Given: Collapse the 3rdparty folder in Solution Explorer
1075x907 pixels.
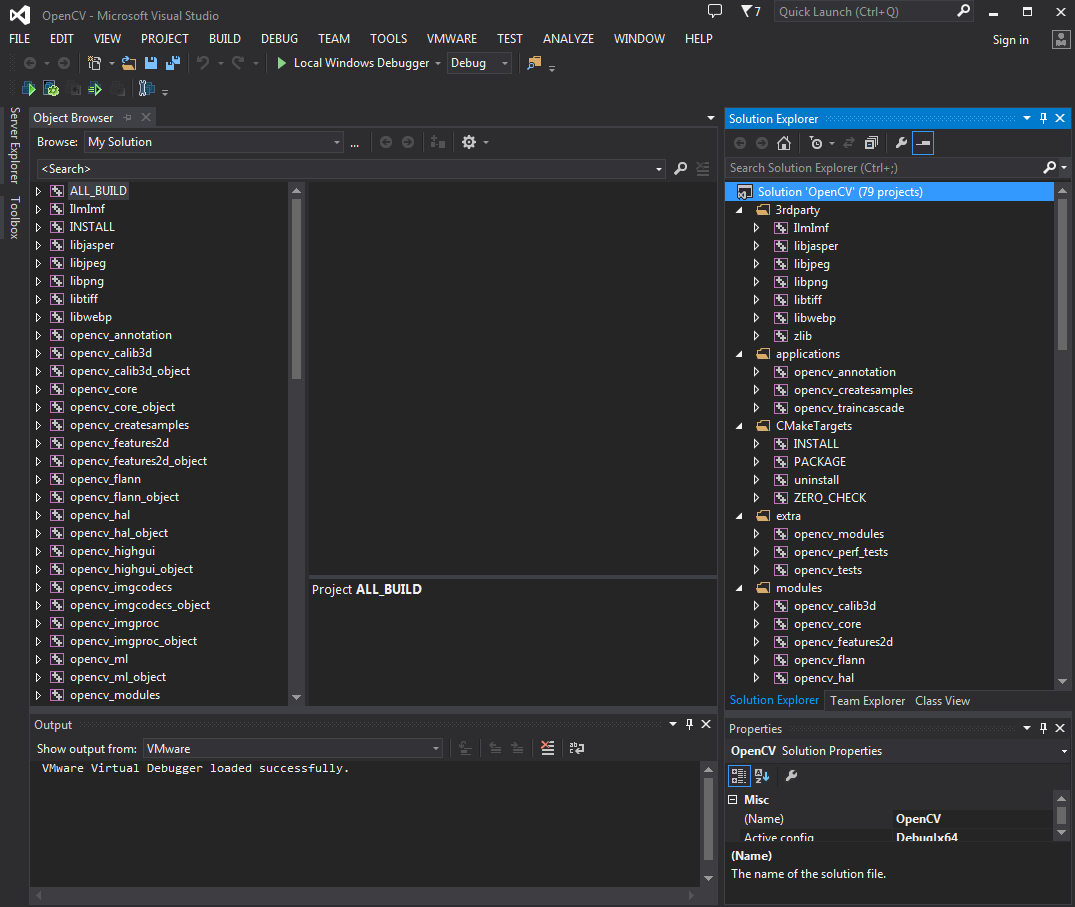Looking at the screenshot, I should click(x=739, y=210).
